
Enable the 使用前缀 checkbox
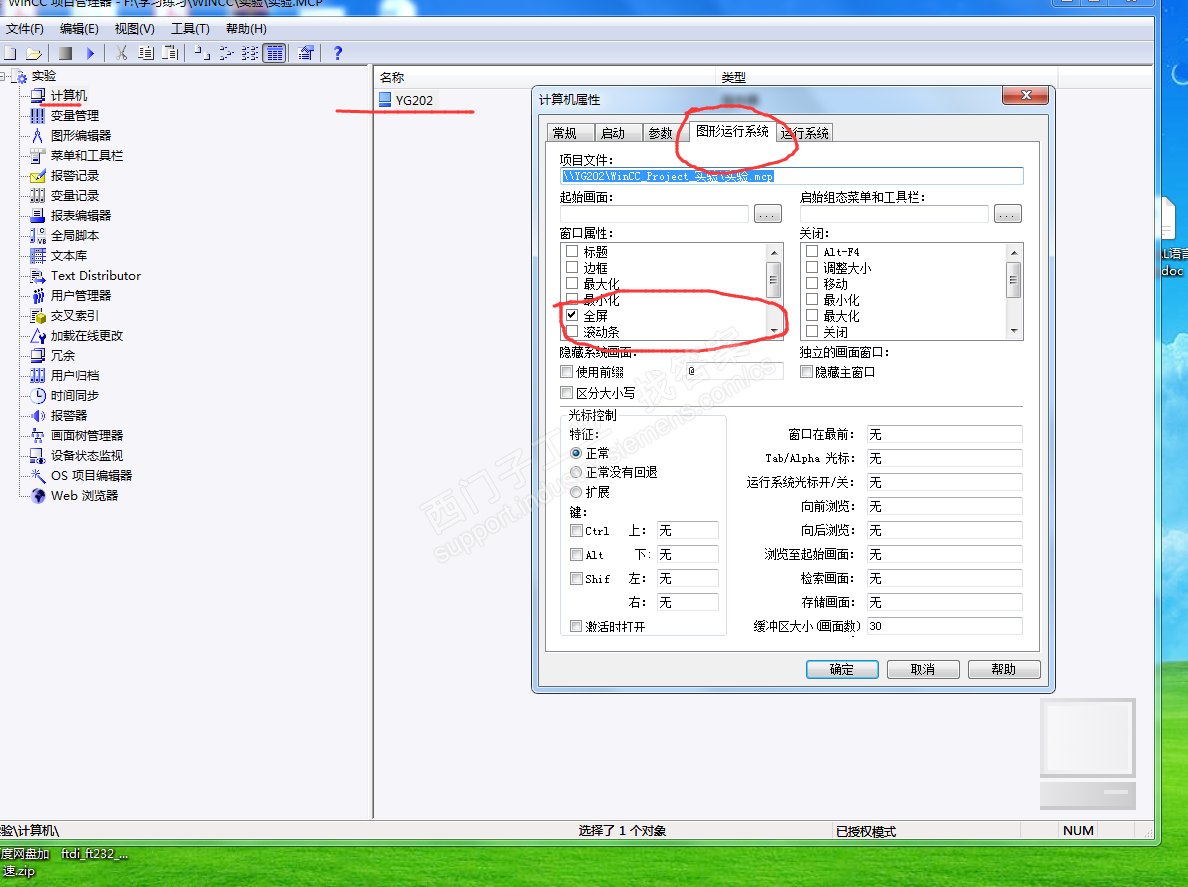[x=566, y=372]
